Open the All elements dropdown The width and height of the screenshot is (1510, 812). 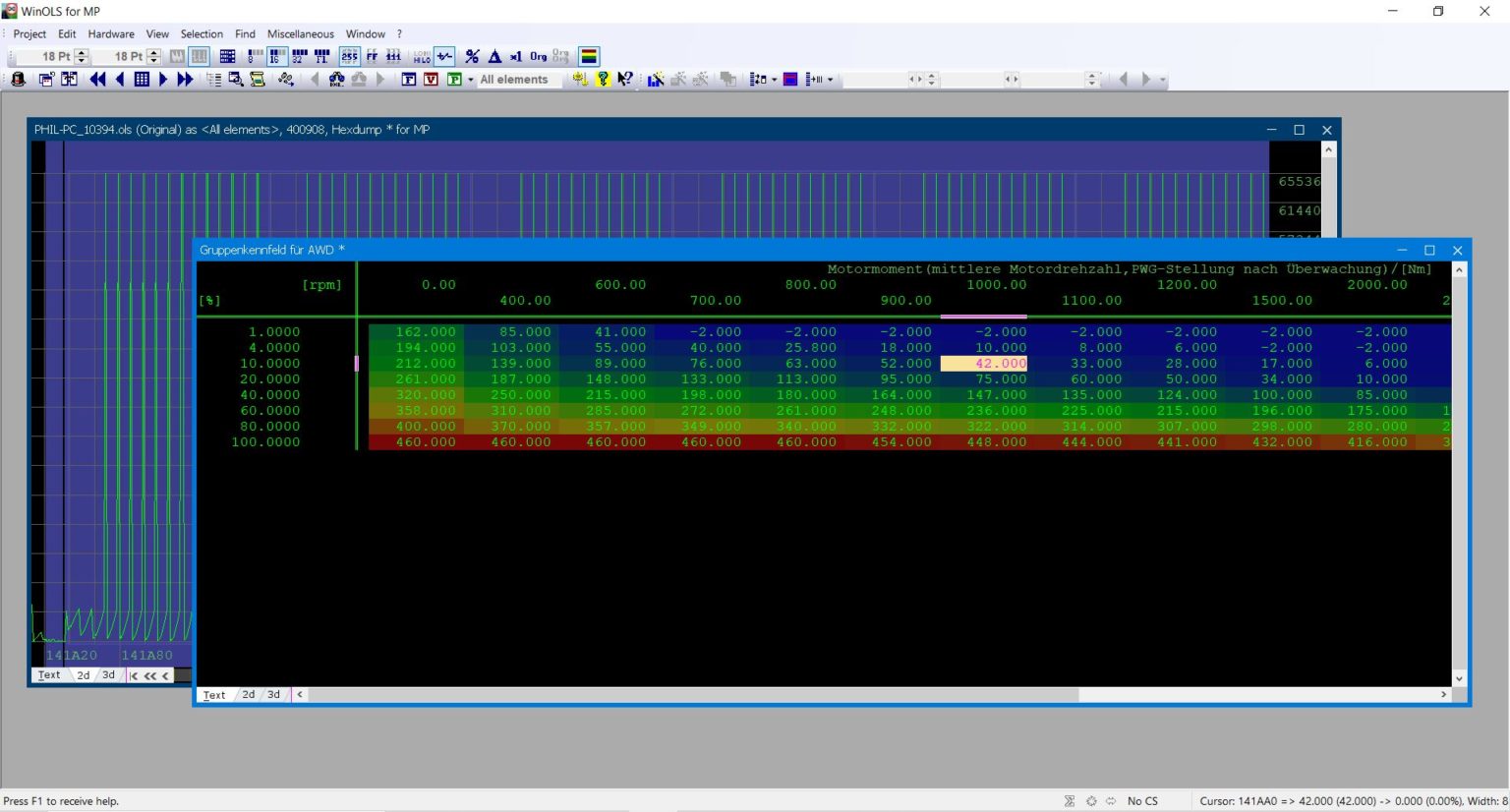[513, 80]
